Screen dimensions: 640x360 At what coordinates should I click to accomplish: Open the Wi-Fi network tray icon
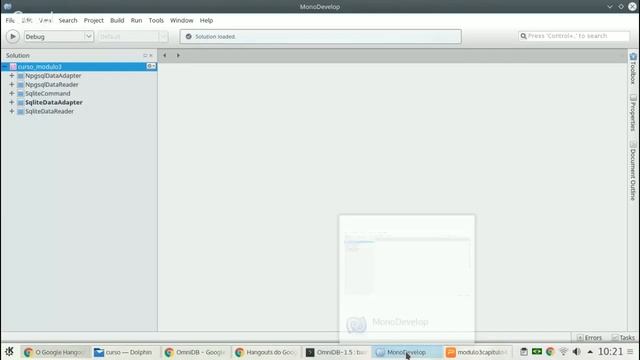(563, 351)
